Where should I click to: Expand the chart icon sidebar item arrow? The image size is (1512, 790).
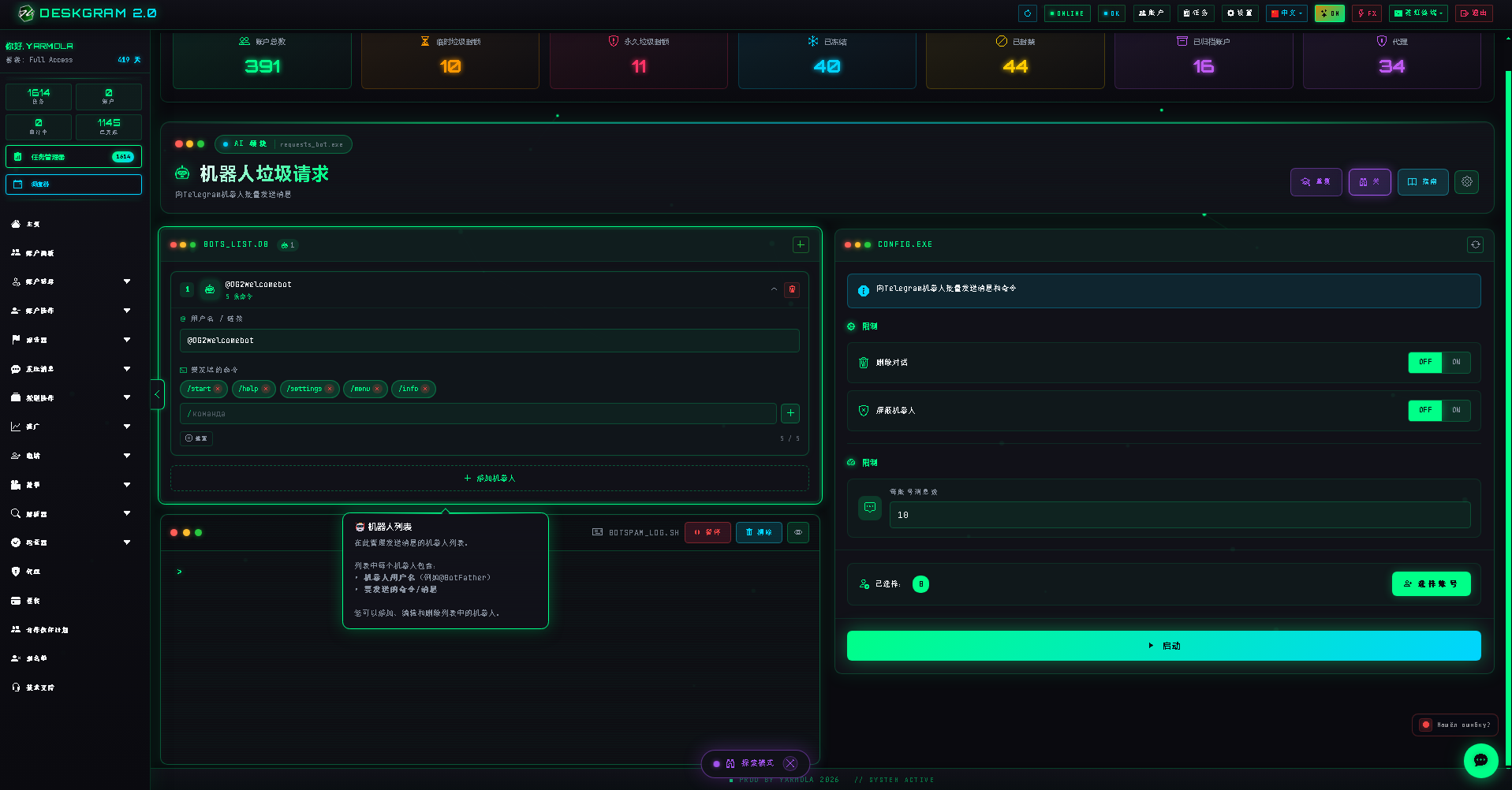pos(127,427)
